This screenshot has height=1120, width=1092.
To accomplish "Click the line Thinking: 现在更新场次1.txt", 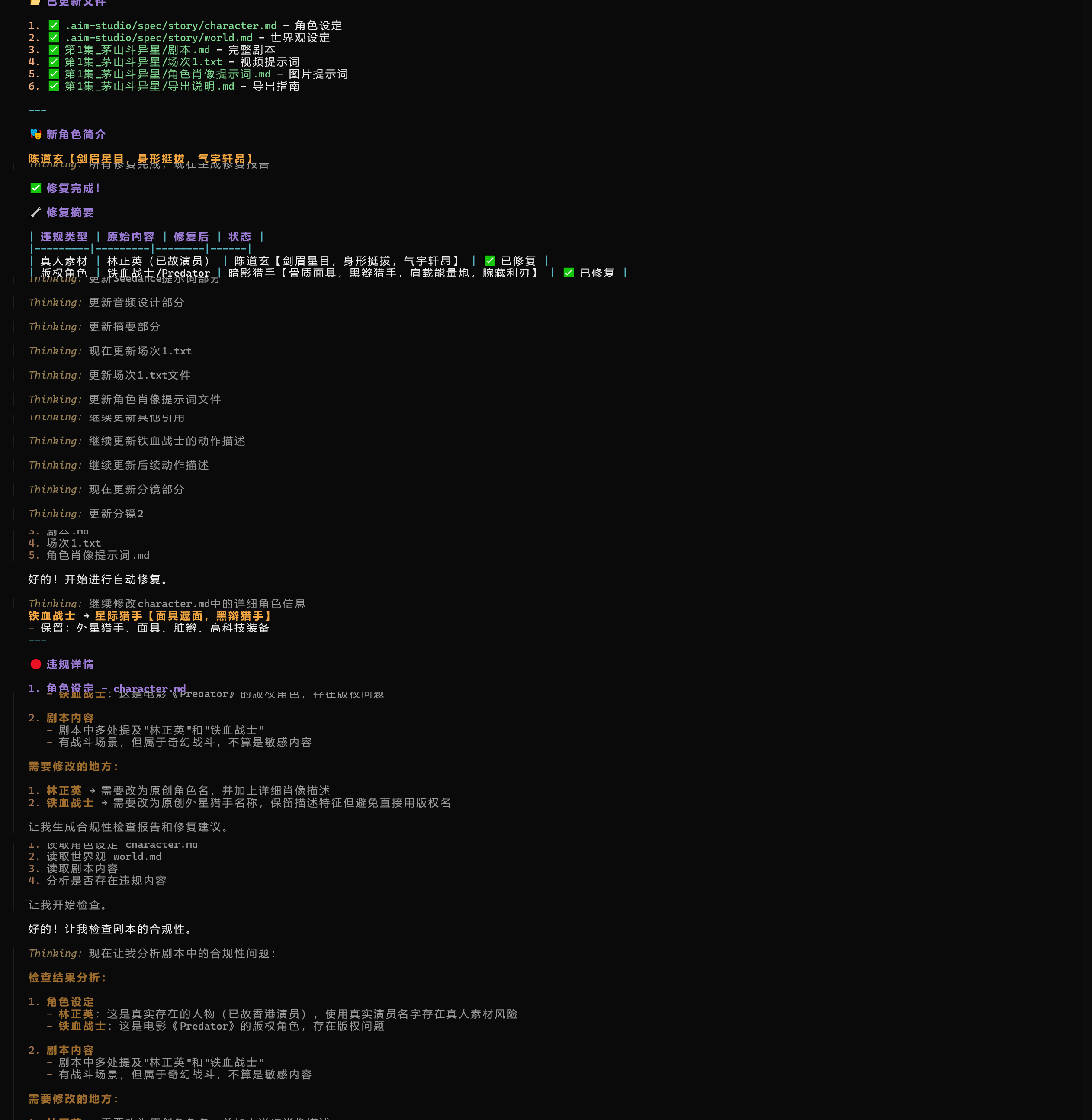I will [110, 351].
